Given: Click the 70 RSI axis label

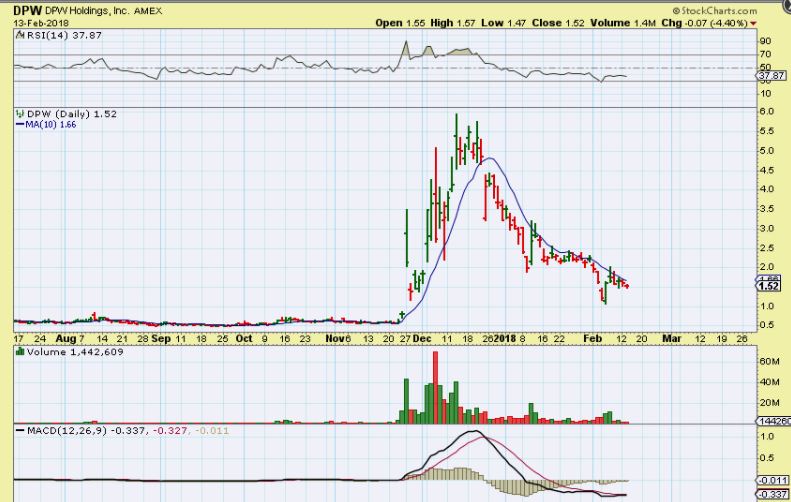Looking at the screenshot, I should [765, 54].
